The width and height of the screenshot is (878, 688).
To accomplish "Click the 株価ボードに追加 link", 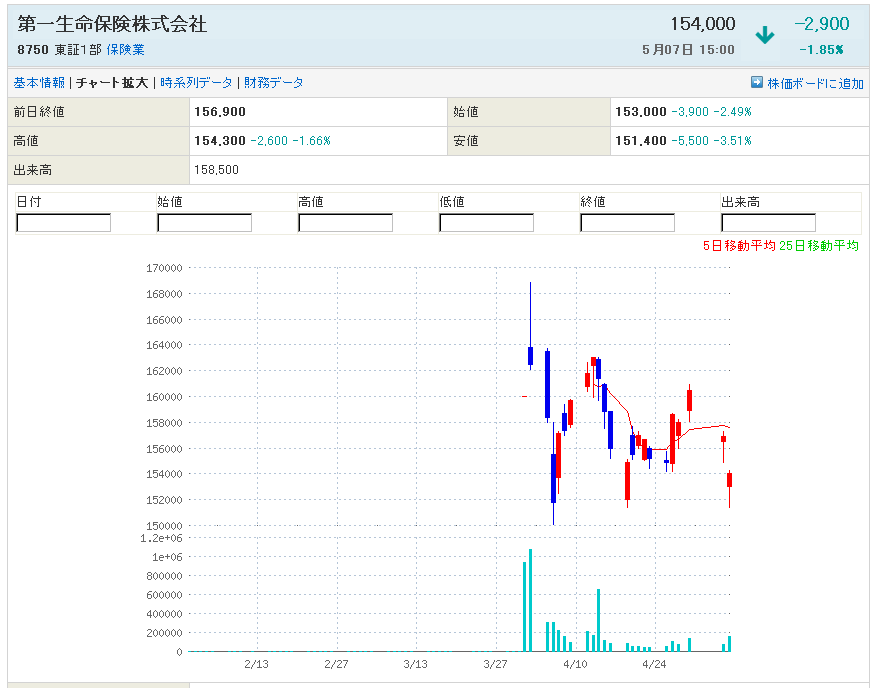I will (x=815, y=83).
